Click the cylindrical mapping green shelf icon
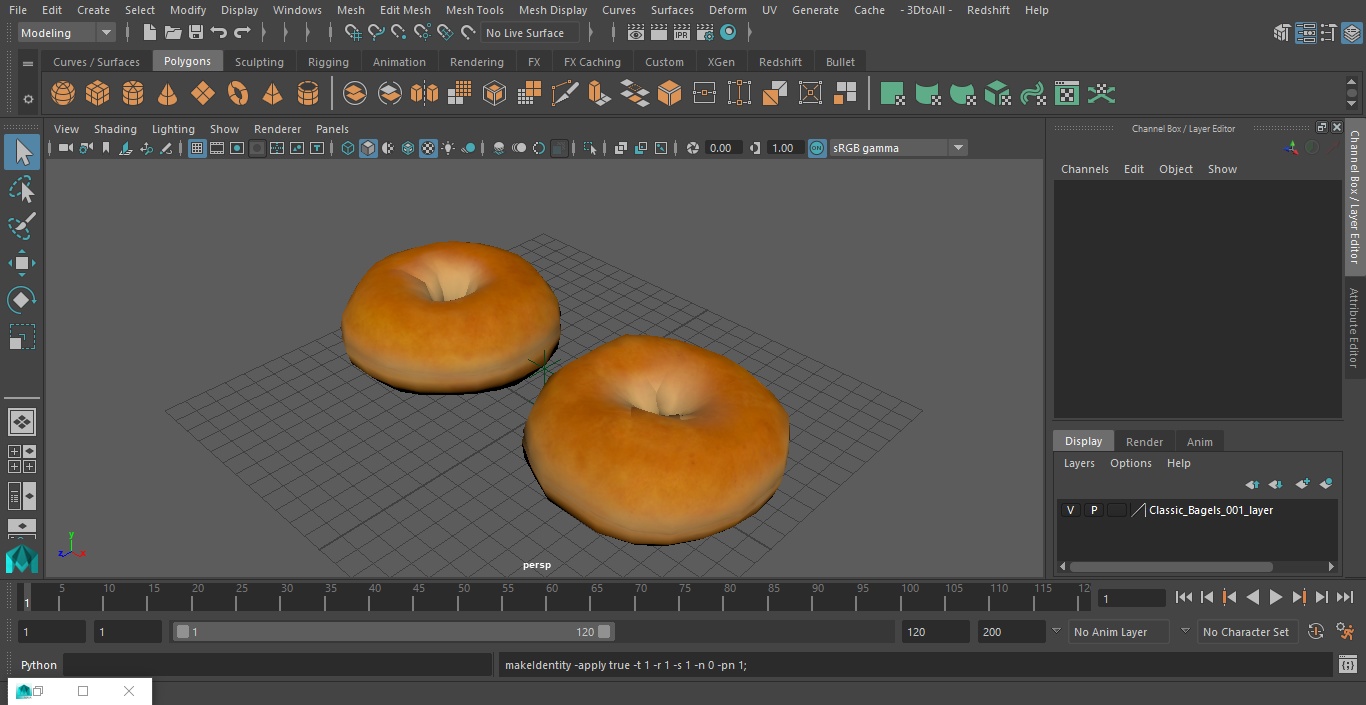 pos(927,94)
